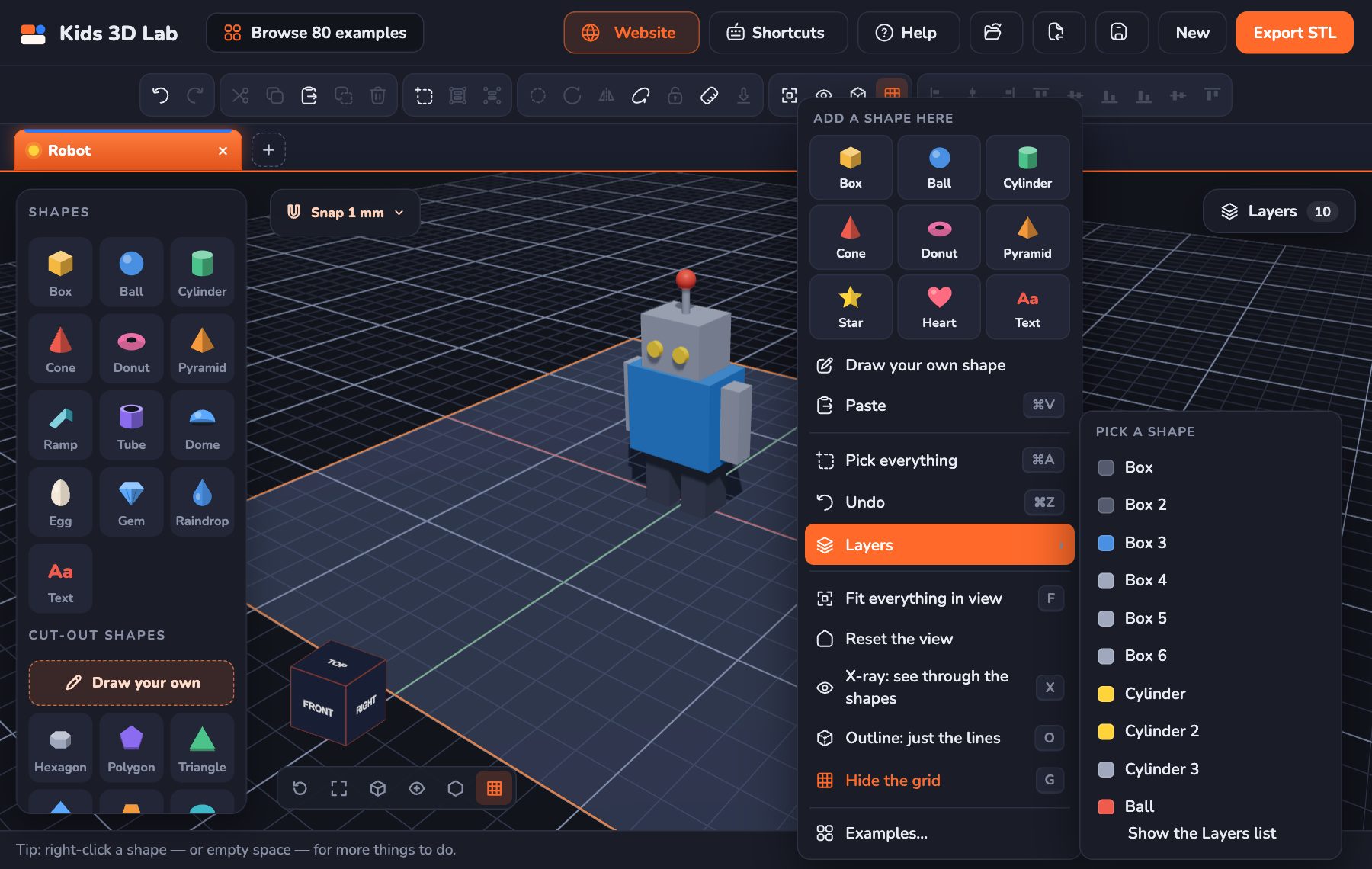Add a Raindrop shape
Screen dimensions: 1372x869
click(202, 502)
